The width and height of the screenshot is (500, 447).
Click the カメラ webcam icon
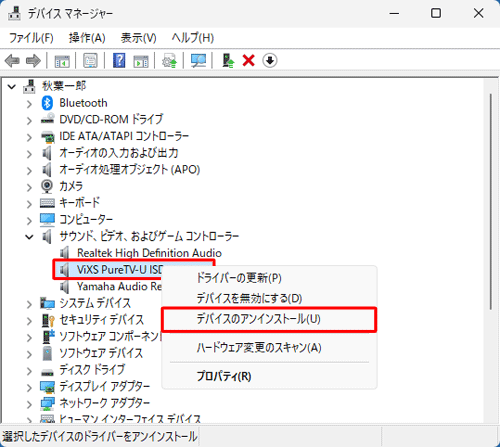tap(47, 186)
